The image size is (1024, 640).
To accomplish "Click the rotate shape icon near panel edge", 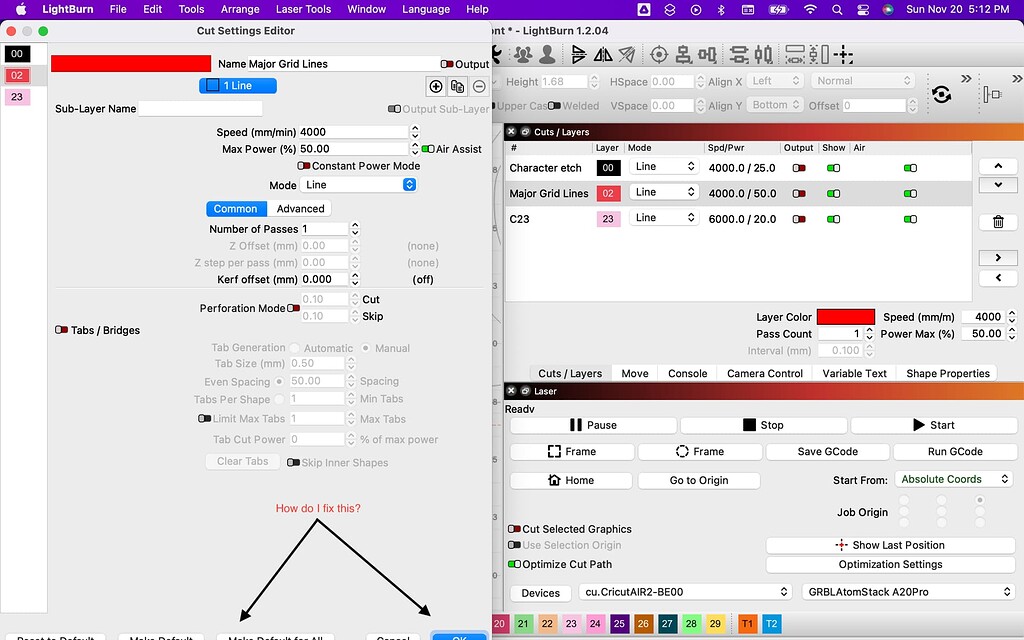I will tap(941, 92).
